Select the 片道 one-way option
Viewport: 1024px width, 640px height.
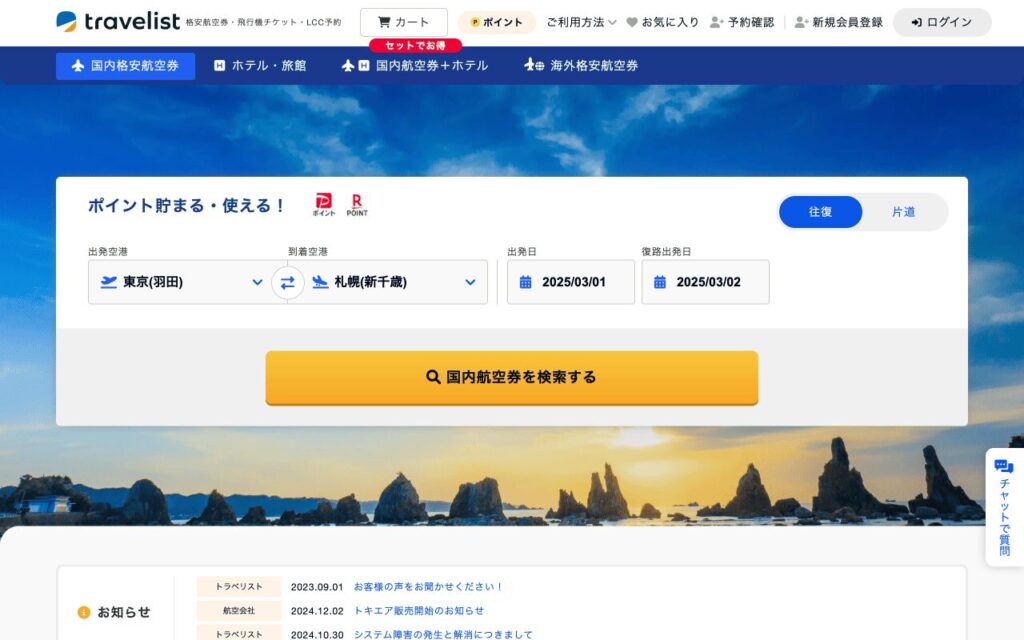(x=904, y=212)
